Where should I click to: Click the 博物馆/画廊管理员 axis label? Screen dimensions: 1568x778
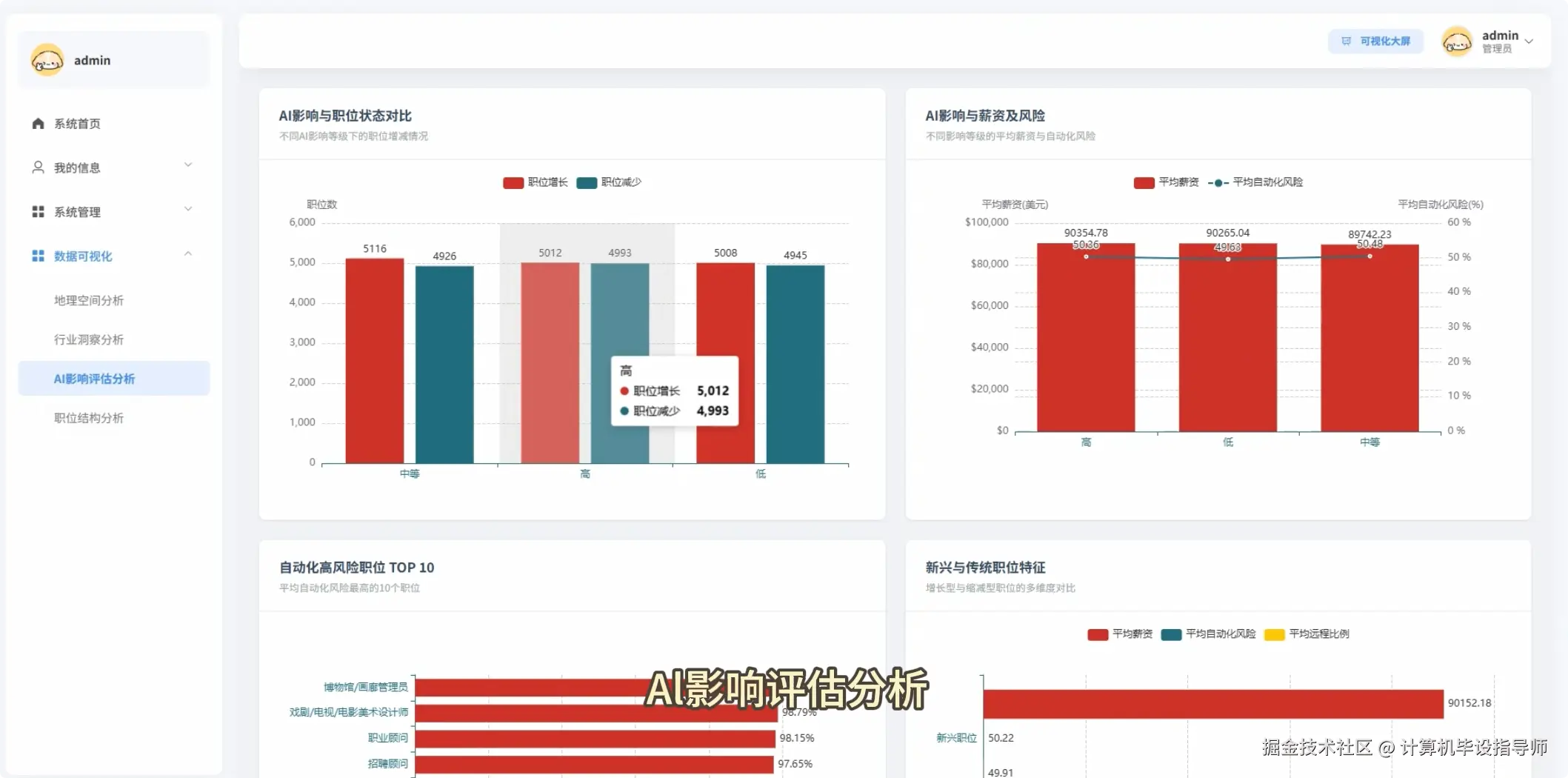(366, 688)
